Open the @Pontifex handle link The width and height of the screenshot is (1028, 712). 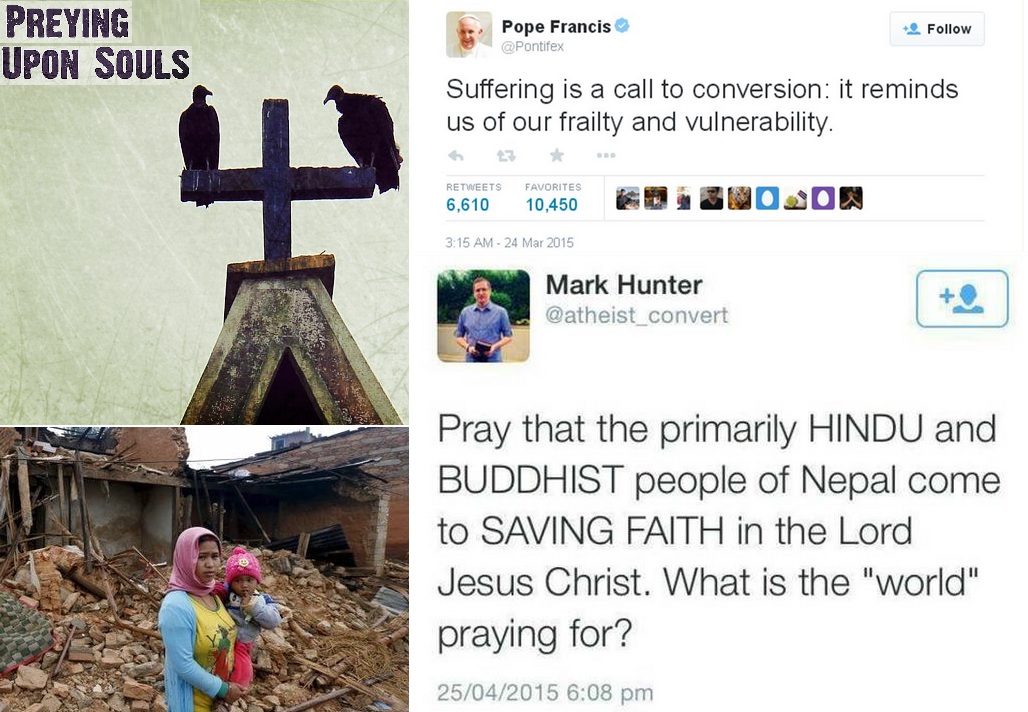coord(532,47)
